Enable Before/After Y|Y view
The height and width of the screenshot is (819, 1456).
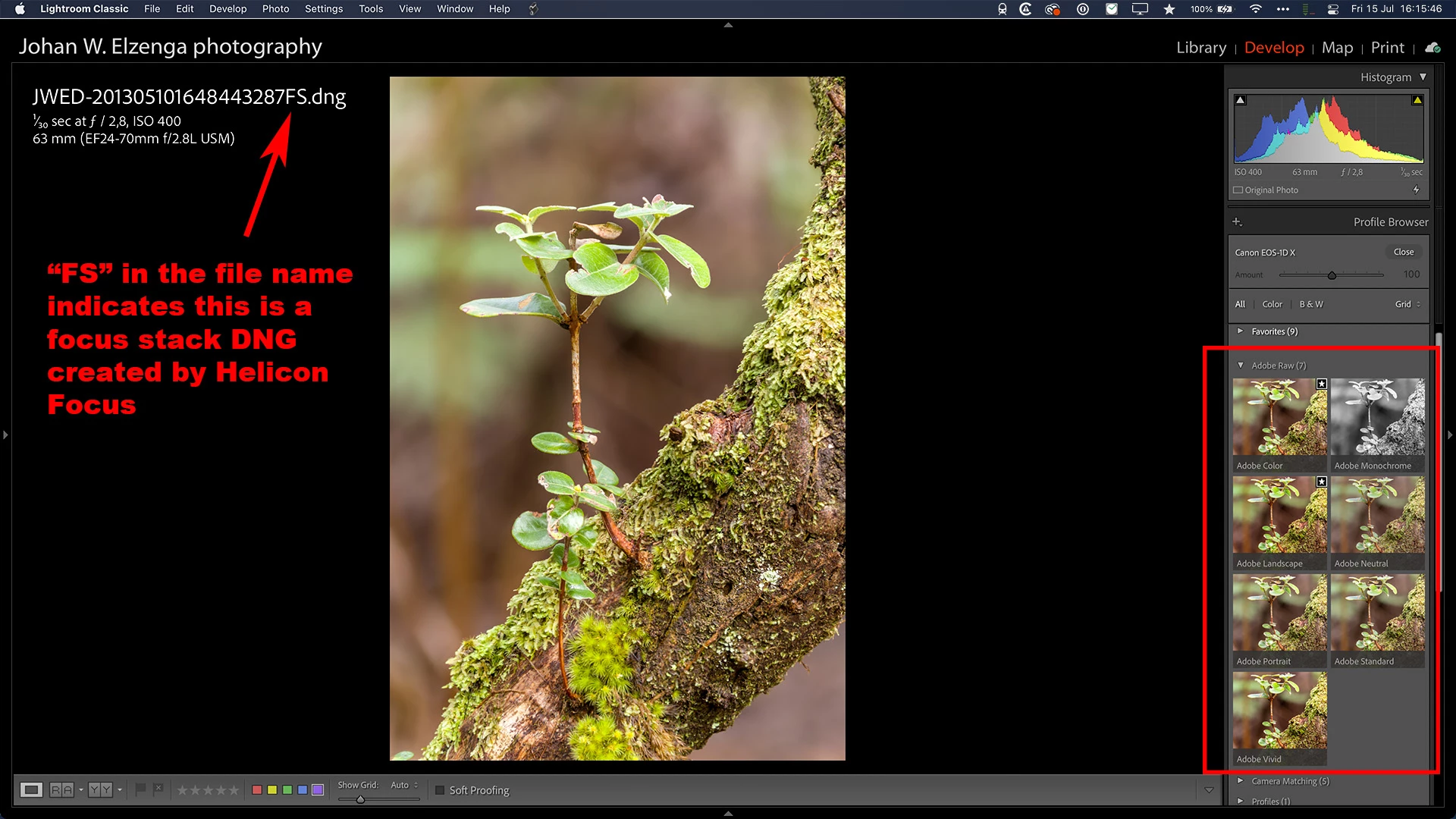pos(100,790)
